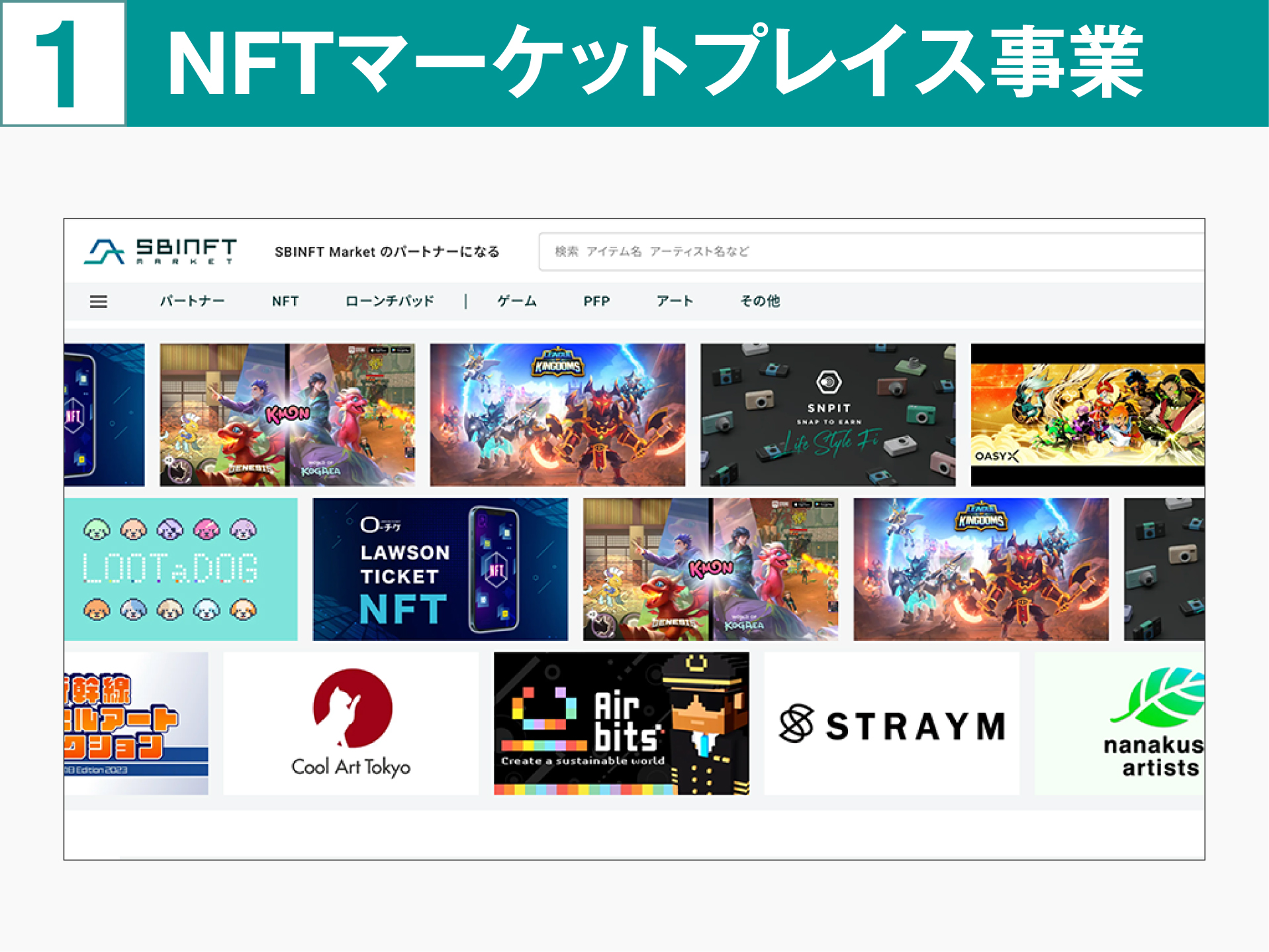Select the パートナー menu item
Image resolution: width=1269 pixels, height=952 pixels.
coord(192,301)
